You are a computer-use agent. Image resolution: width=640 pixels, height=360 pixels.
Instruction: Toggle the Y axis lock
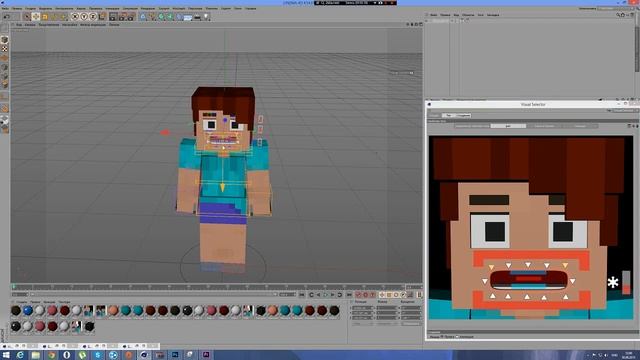tap(84, 17)
